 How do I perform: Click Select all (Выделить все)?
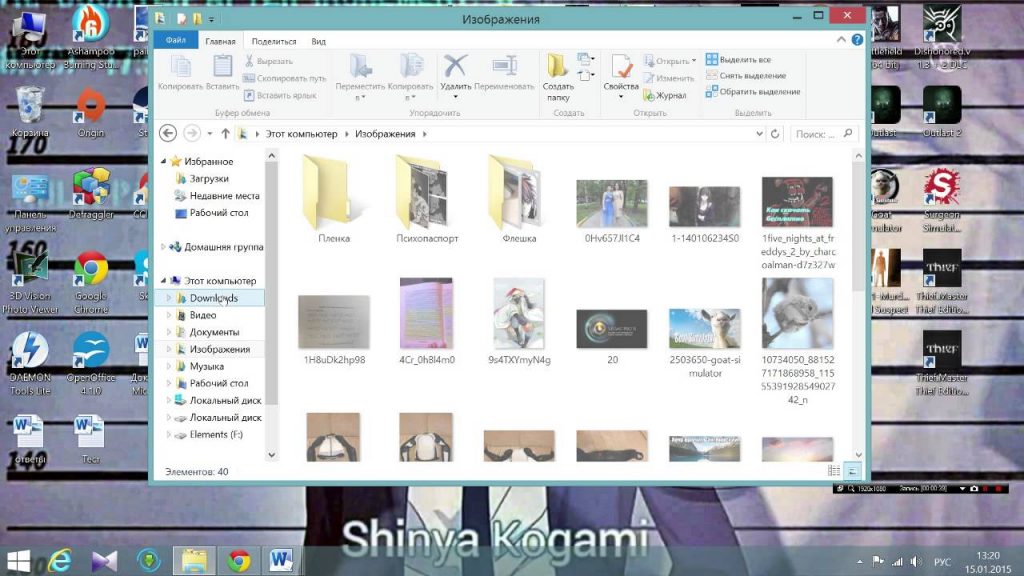click(739, 59)
